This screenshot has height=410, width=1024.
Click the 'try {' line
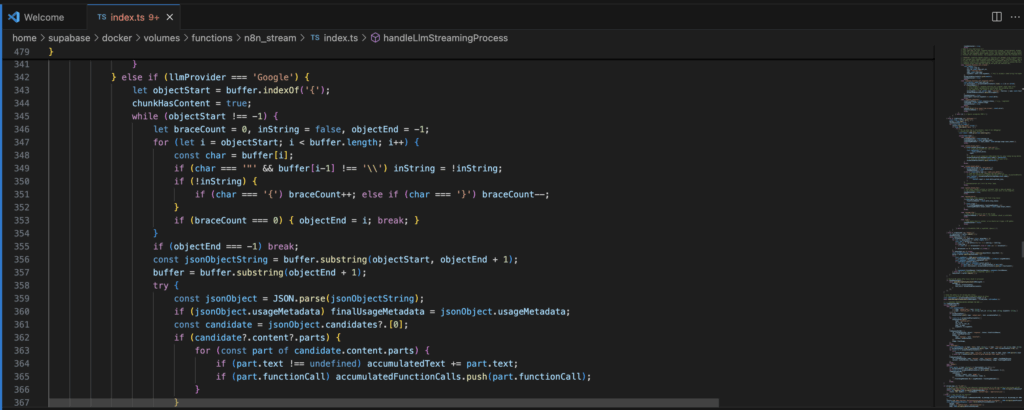tap(166, 285)
